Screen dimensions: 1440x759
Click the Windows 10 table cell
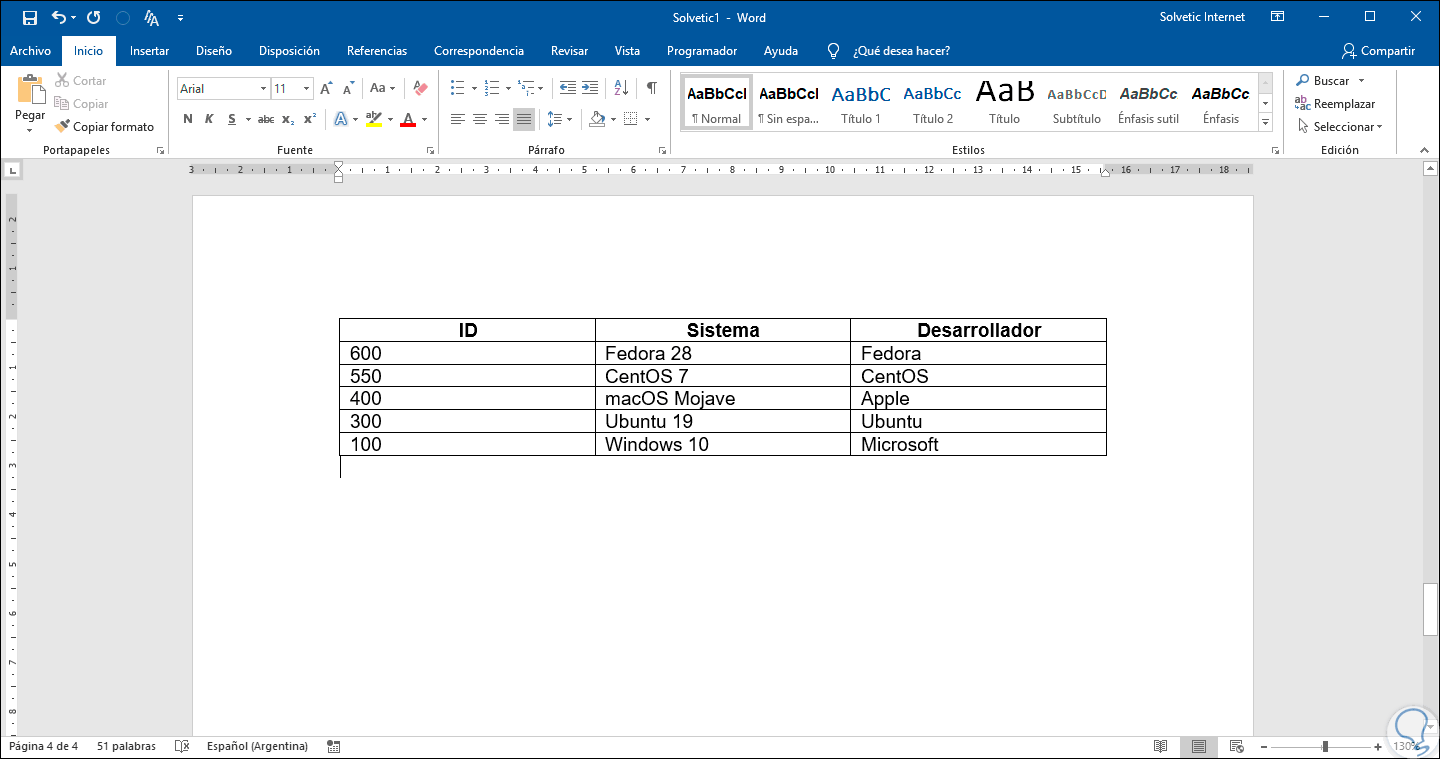[723, 445]
